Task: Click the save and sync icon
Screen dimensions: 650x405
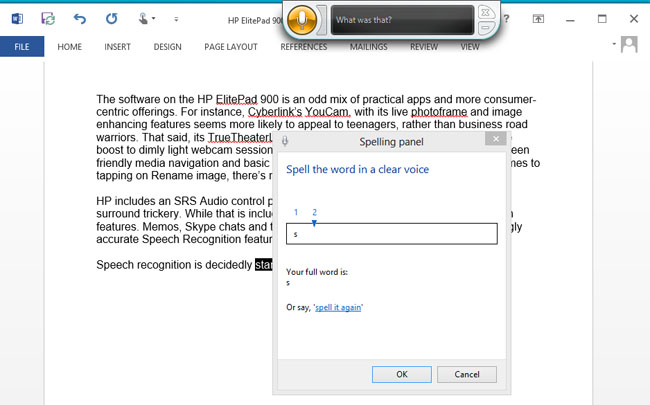Action: pyautogui.click(x=48, y=19)
